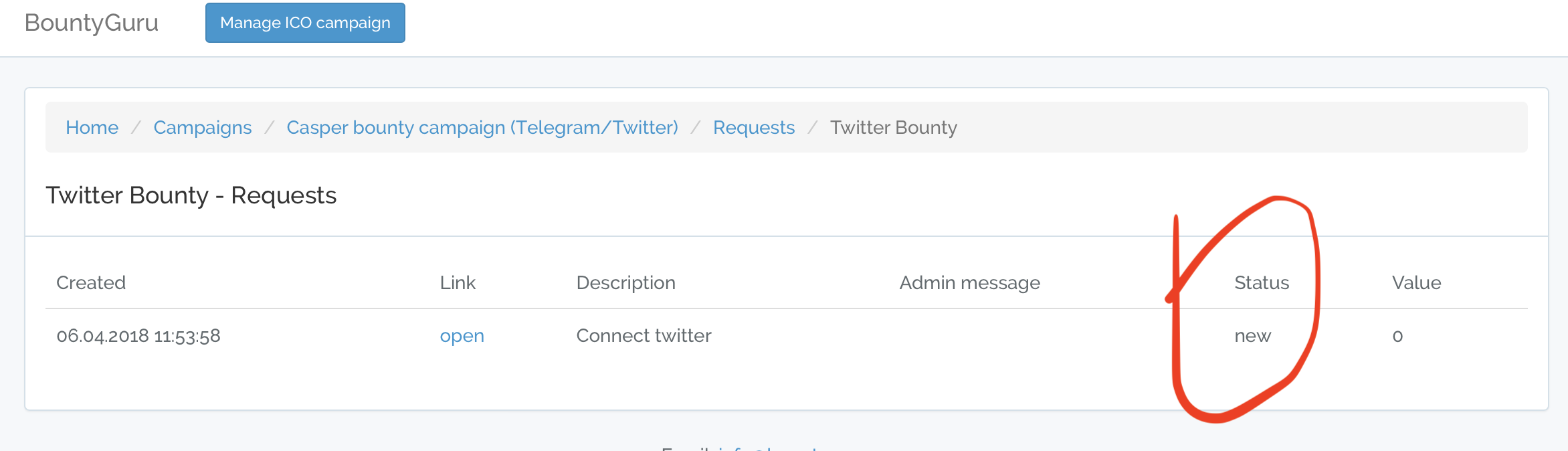Click the Link column header
The width and height of the screenshot is (1568, 451).
pyautogui.click(x=458, y=282)
